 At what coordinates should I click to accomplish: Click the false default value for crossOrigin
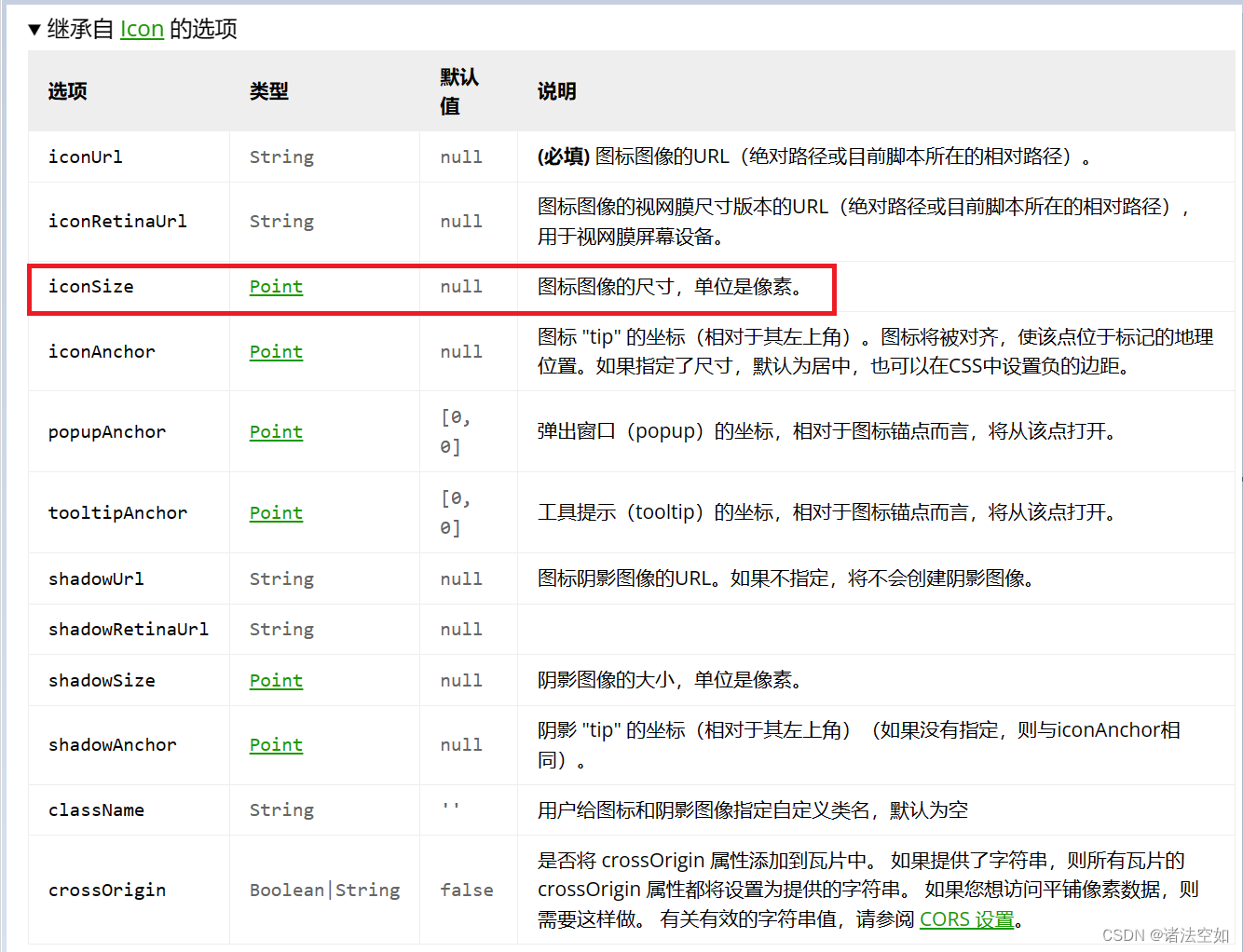[466, 890]
